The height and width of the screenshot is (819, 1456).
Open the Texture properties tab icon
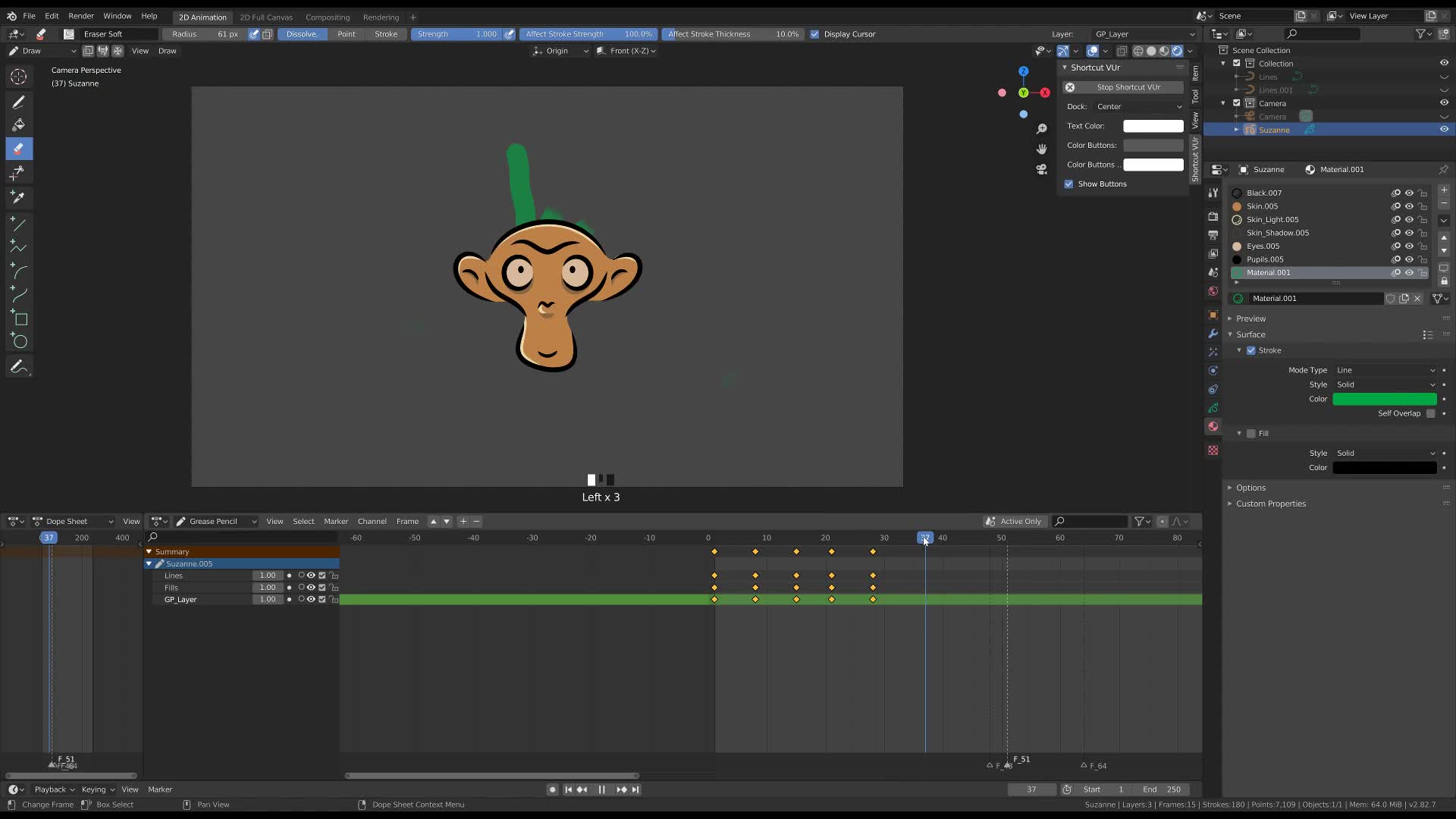(1213, 450)
